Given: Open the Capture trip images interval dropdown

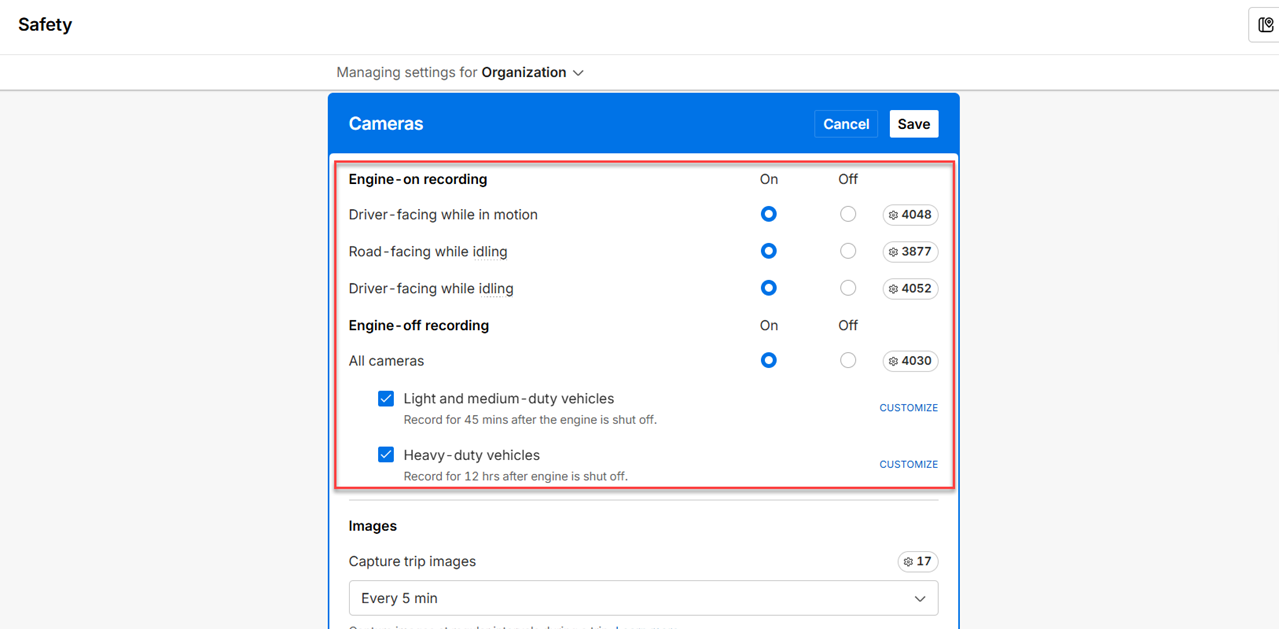Looking at the screenshot, I should pyautogui.click(x=642, y=598).
